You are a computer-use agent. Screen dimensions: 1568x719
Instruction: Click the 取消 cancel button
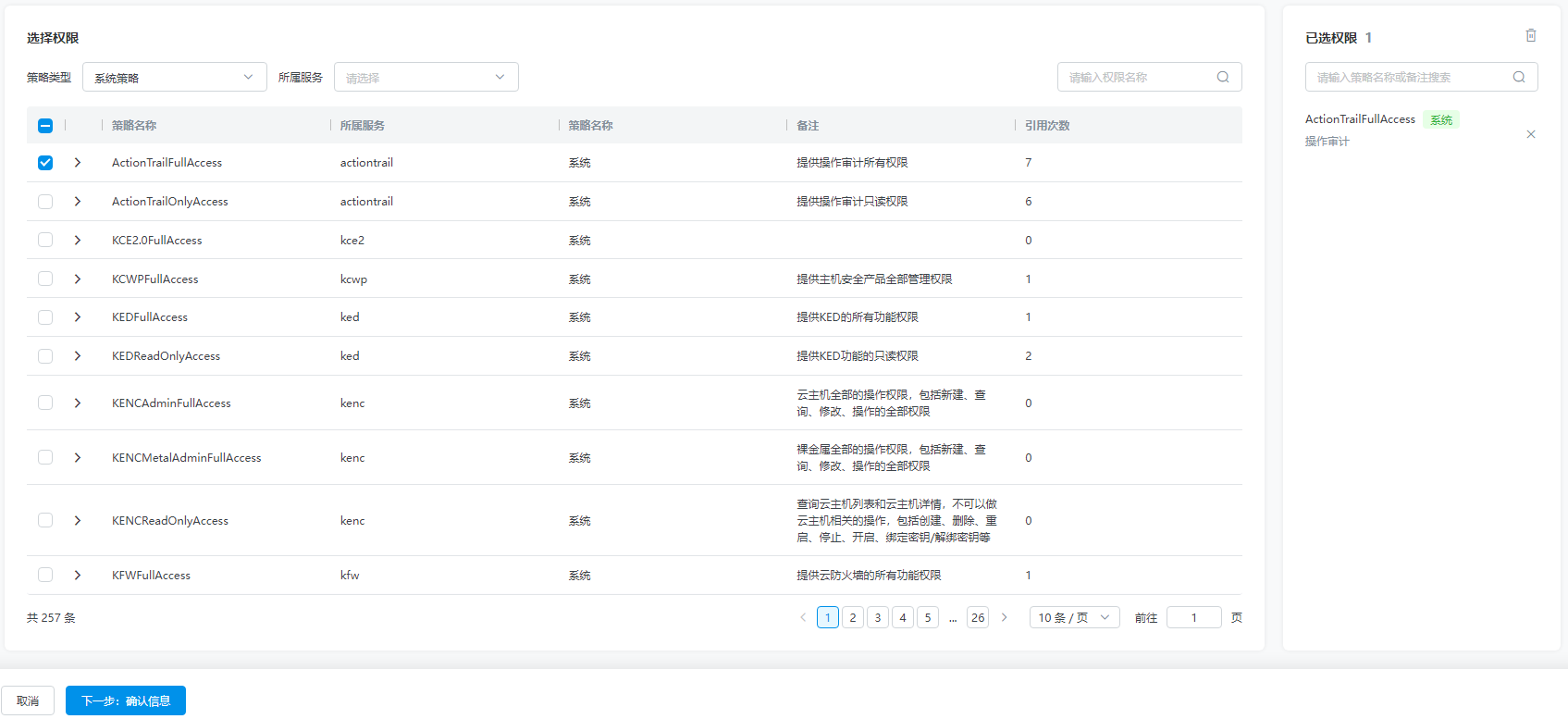coord(28,700)
